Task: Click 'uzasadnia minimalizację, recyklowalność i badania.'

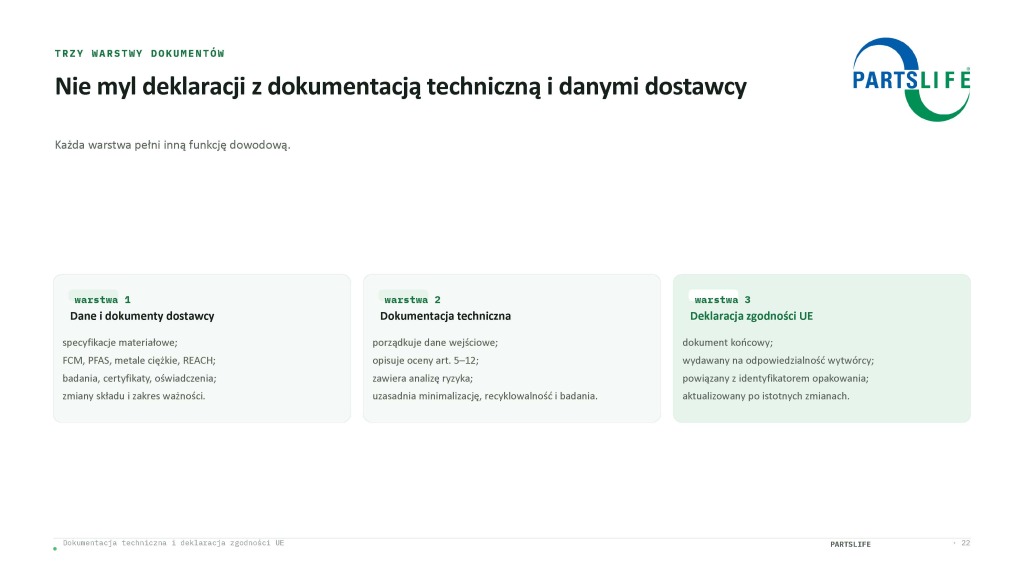Action: point(485,396)
